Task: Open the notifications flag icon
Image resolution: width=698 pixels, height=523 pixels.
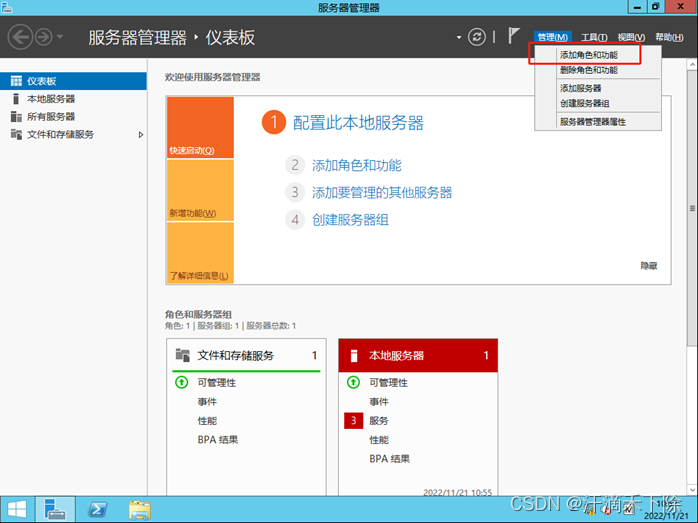Action: [514, 36]
